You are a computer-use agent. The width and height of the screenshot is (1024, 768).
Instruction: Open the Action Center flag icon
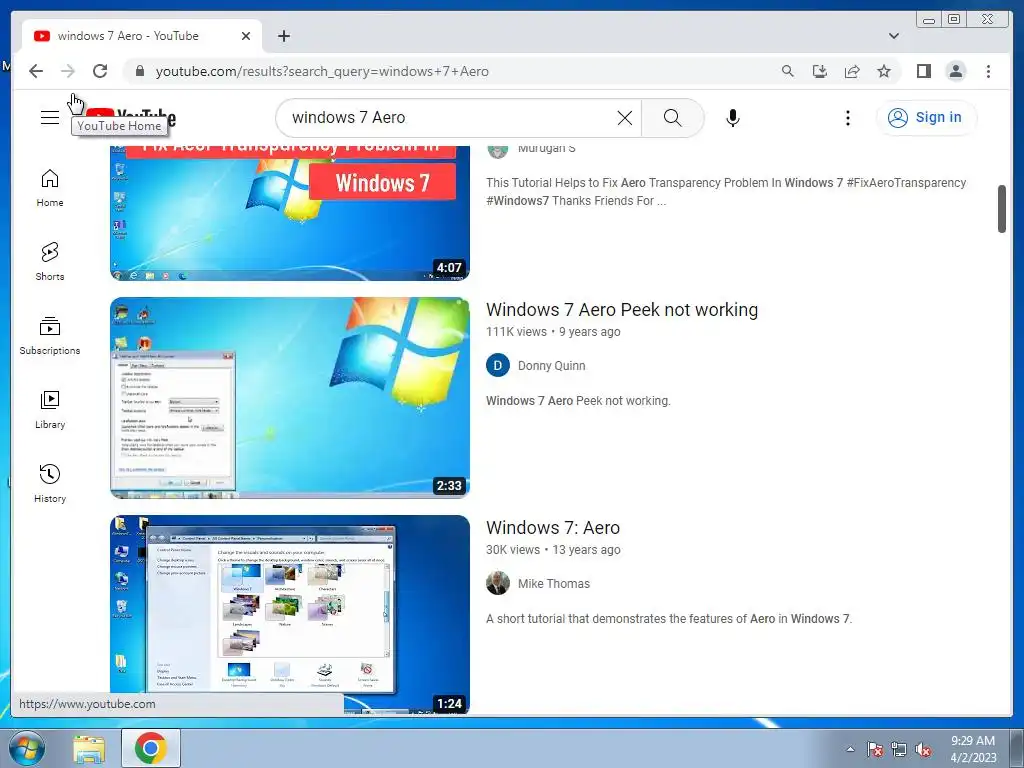point(875,750)
